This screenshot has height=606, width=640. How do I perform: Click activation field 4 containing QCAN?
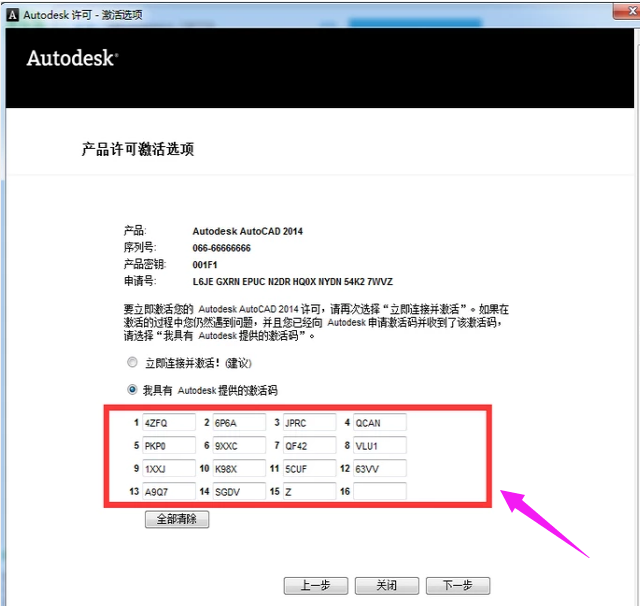[x=379, y=423]
